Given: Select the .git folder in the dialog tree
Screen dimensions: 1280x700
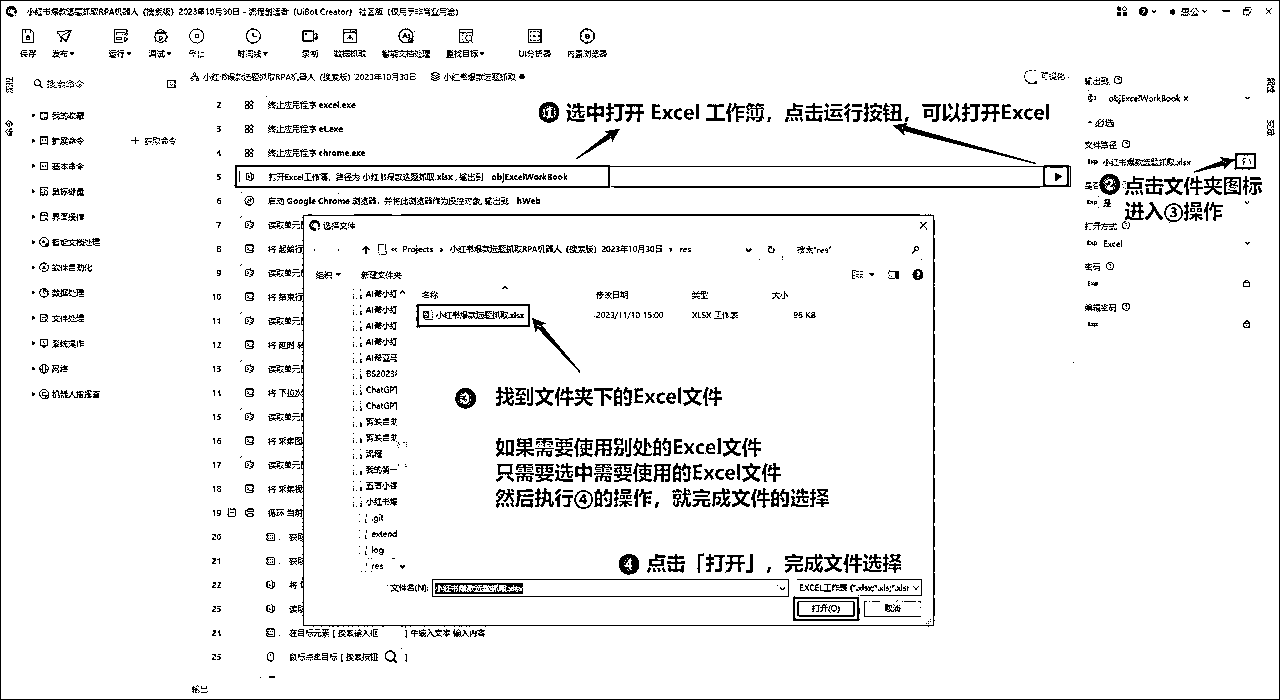Looking at the screenshot, I should 377,519.
